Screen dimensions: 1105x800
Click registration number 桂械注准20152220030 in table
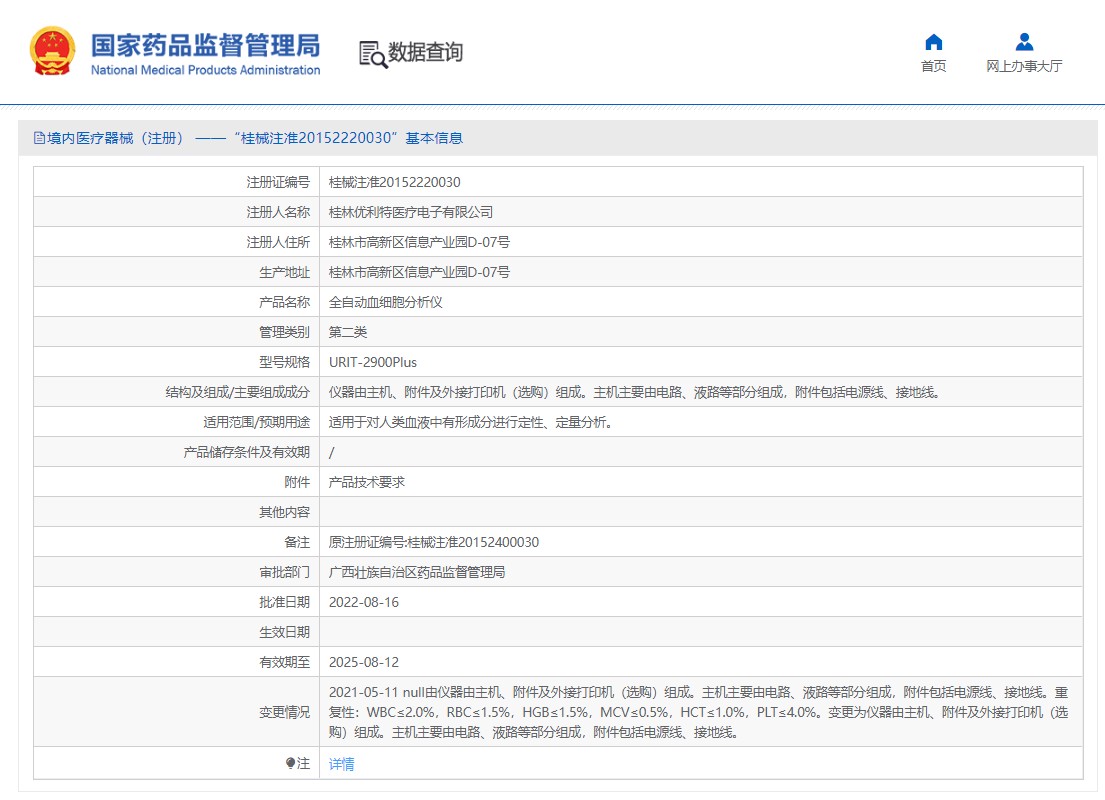point(395,182)
